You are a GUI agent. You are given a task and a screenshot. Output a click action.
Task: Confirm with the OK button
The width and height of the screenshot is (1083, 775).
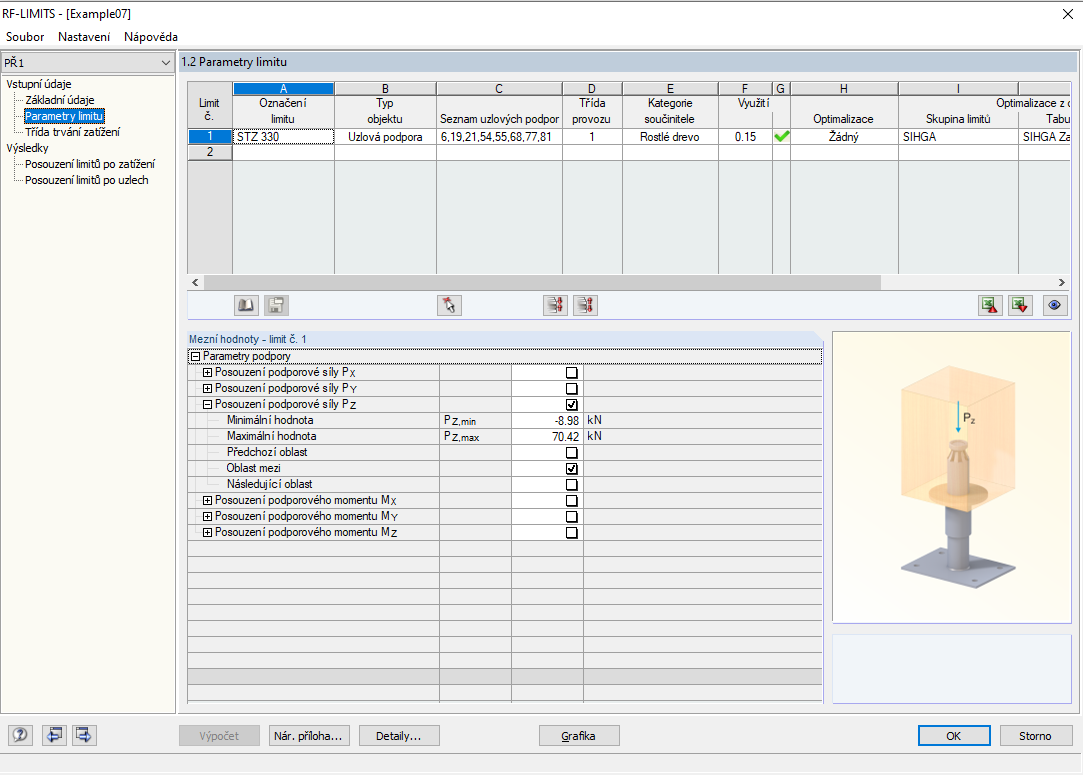coord(954,736)
